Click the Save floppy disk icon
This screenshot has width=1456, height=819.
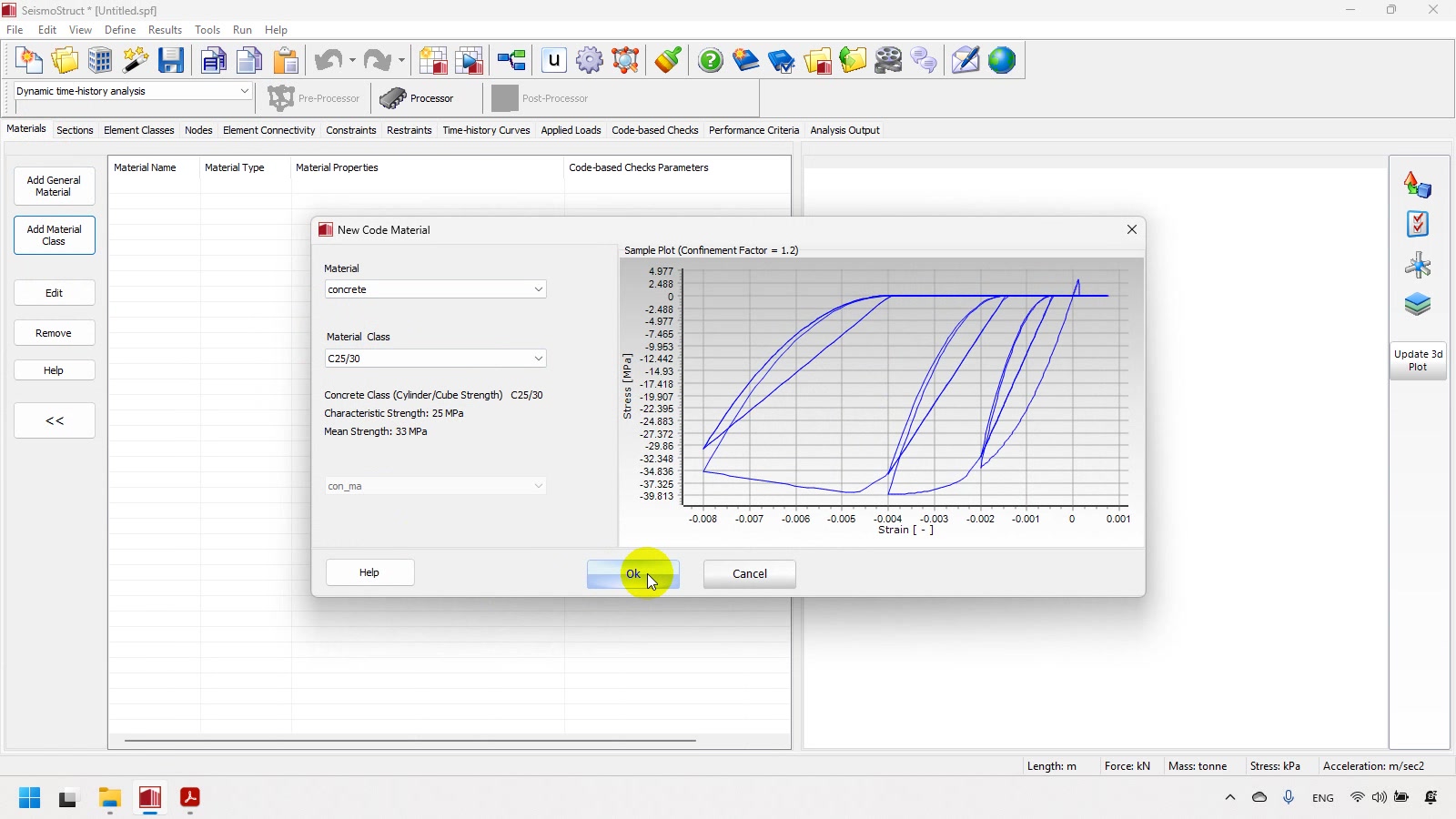click(x=171, y=61)
